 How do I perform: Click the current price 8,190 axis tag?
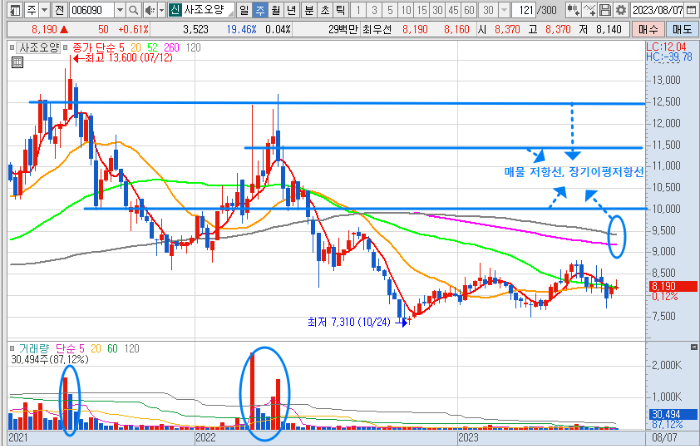[673, 286]
